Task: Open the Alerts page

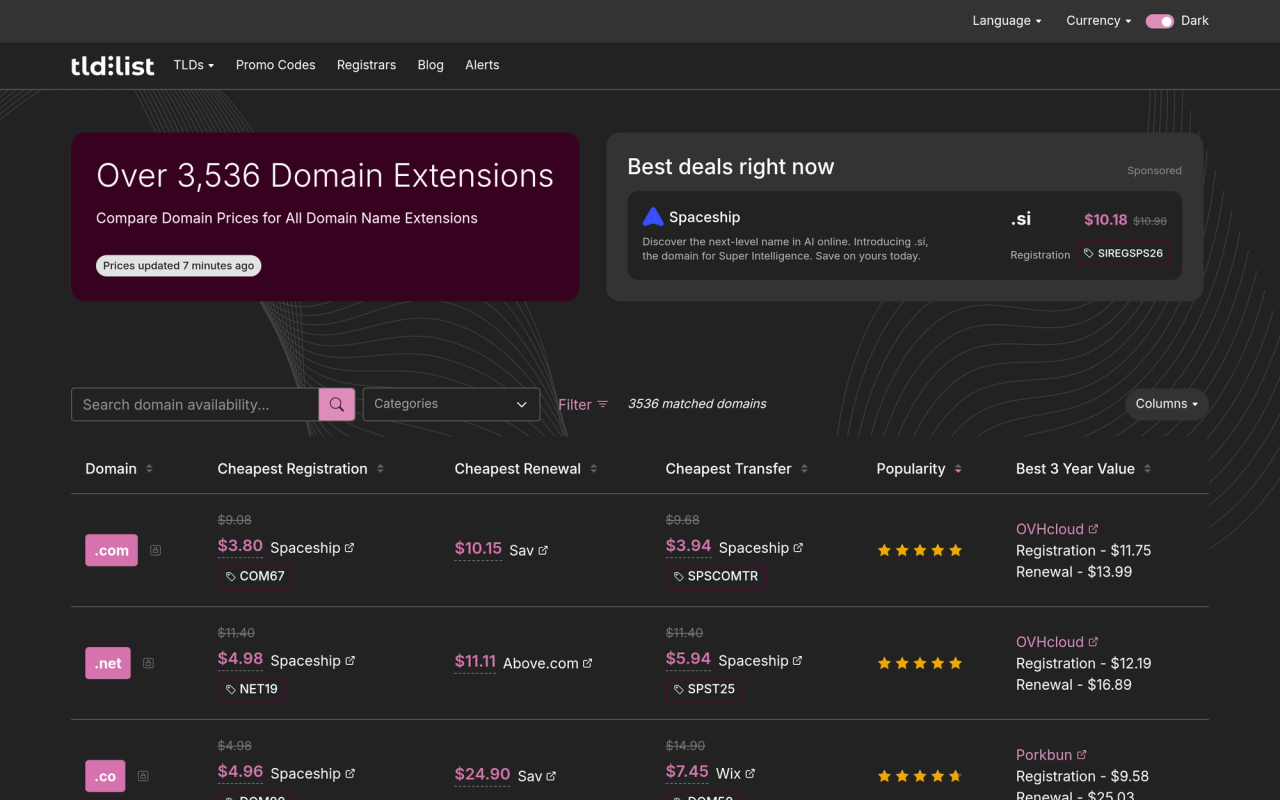Action: [482, 65]
